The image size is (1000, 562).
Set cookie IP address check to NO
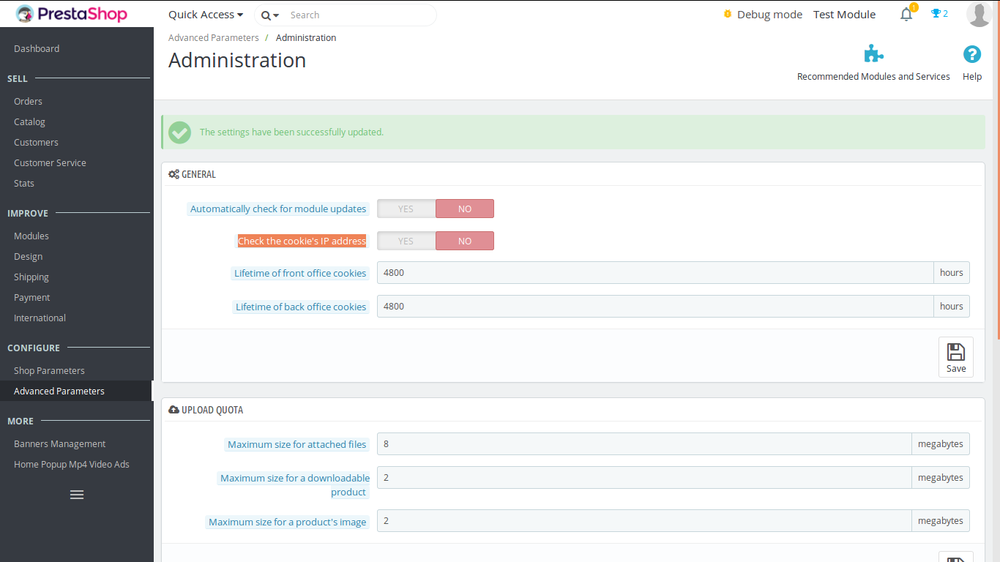pyautogui.click(x=465, y=241)
